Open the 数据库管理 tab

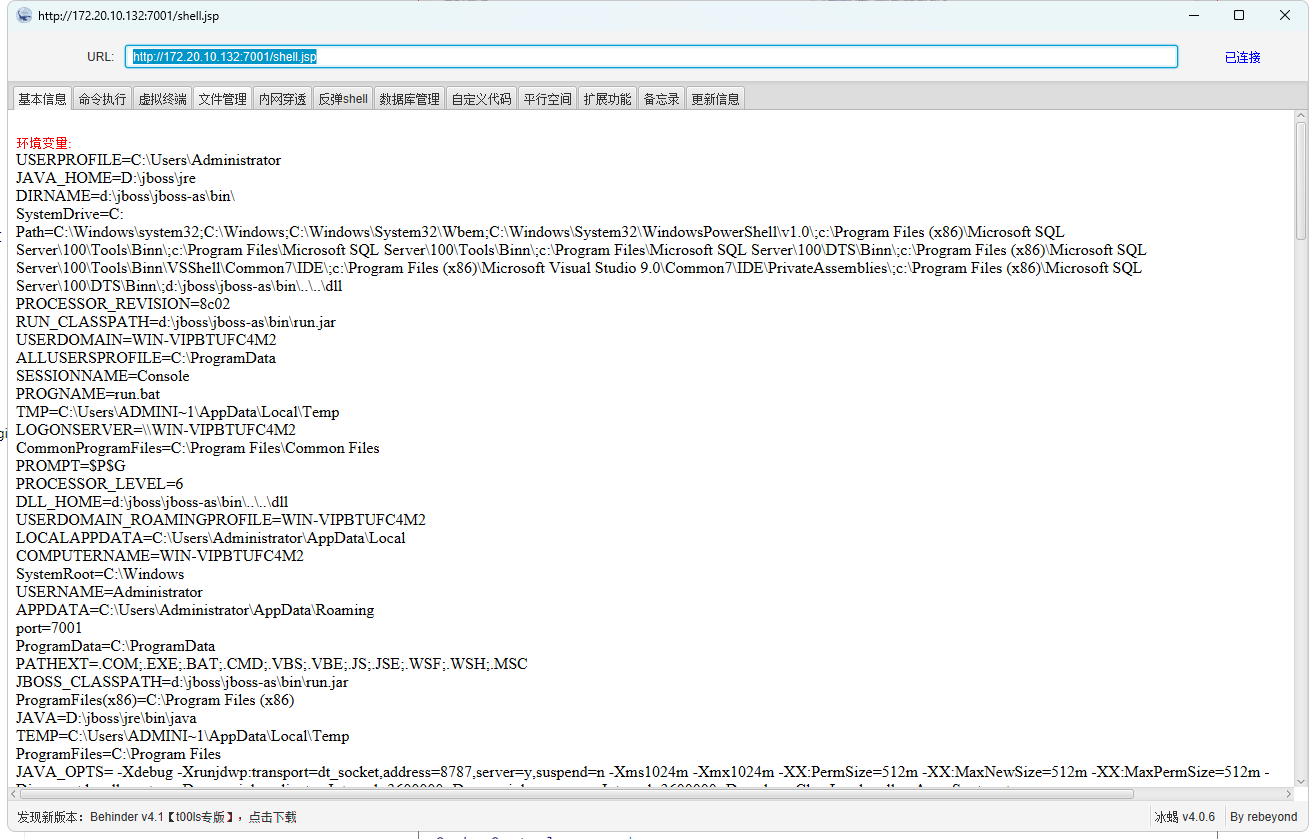pos(409,99)
